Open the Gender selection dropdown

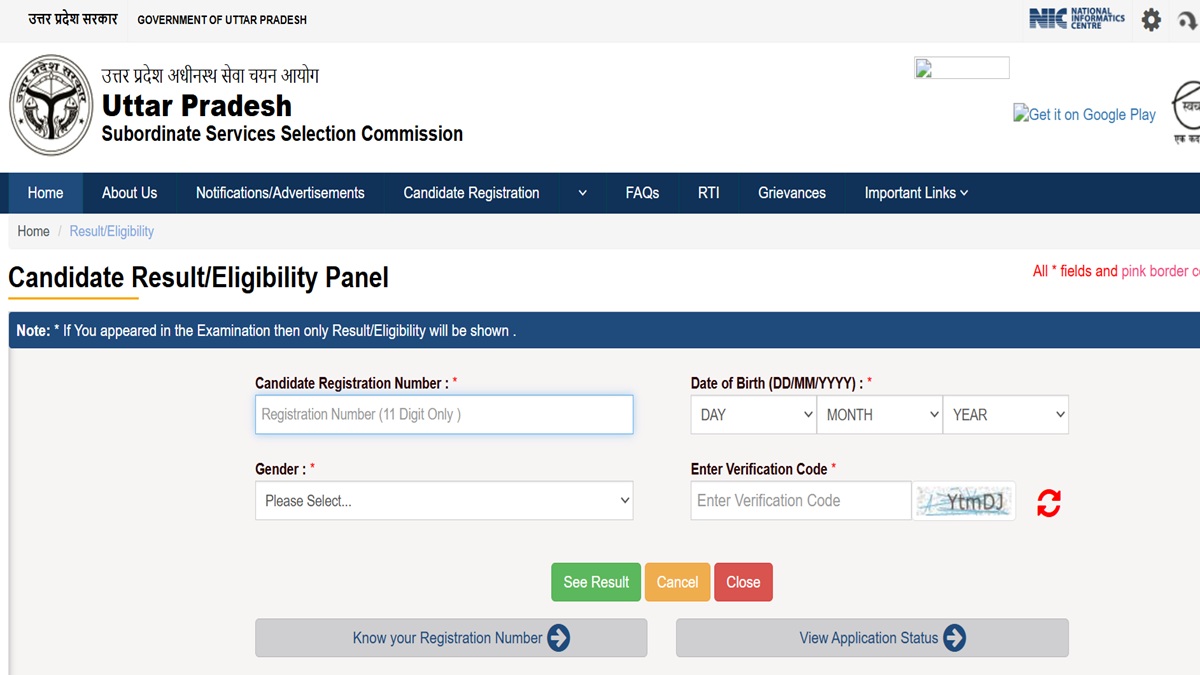[444, 500]
